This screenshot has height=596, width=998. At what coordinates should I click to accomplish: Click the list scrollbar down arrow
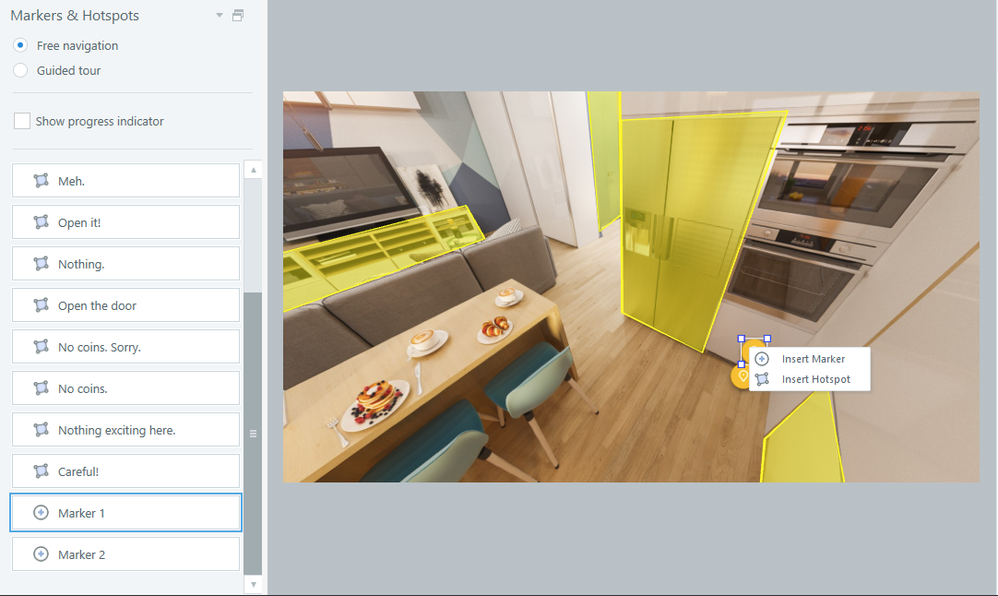pos(253,584)
